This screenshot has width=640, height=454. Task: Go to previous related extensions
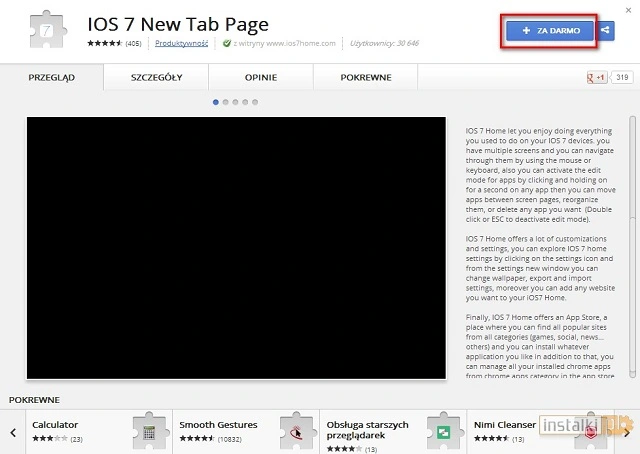[13, 432]
